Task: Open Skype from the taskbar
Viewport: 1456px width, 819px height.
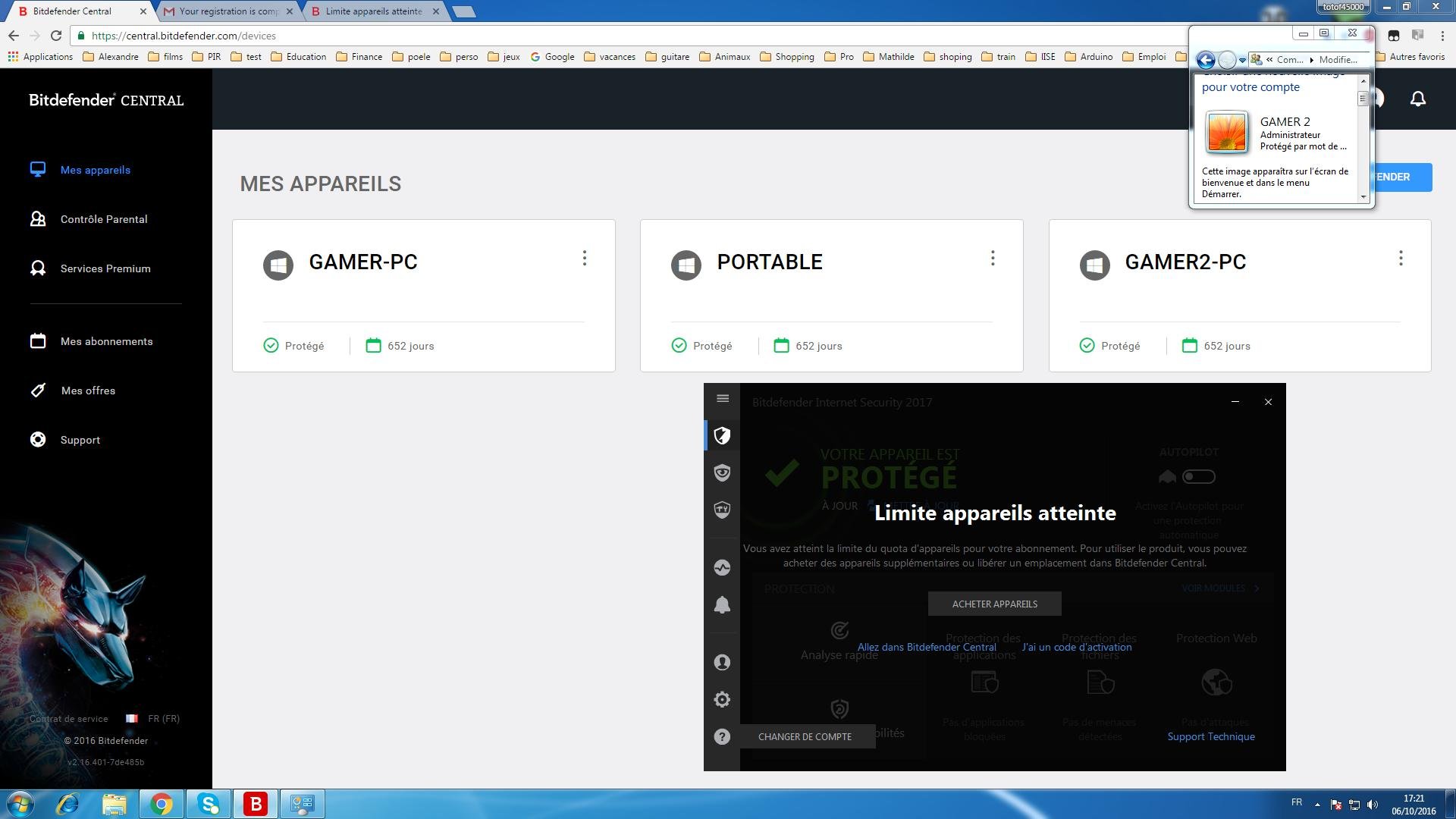Action: point(209,804)
